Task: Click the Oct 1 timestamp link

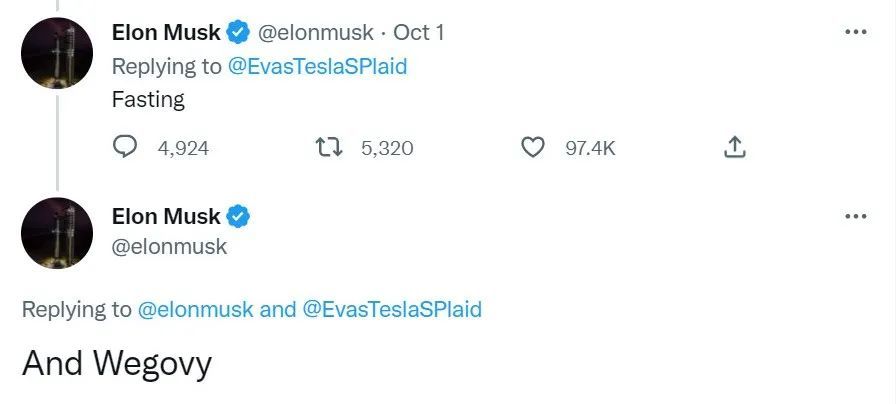Action: (419, 32)
